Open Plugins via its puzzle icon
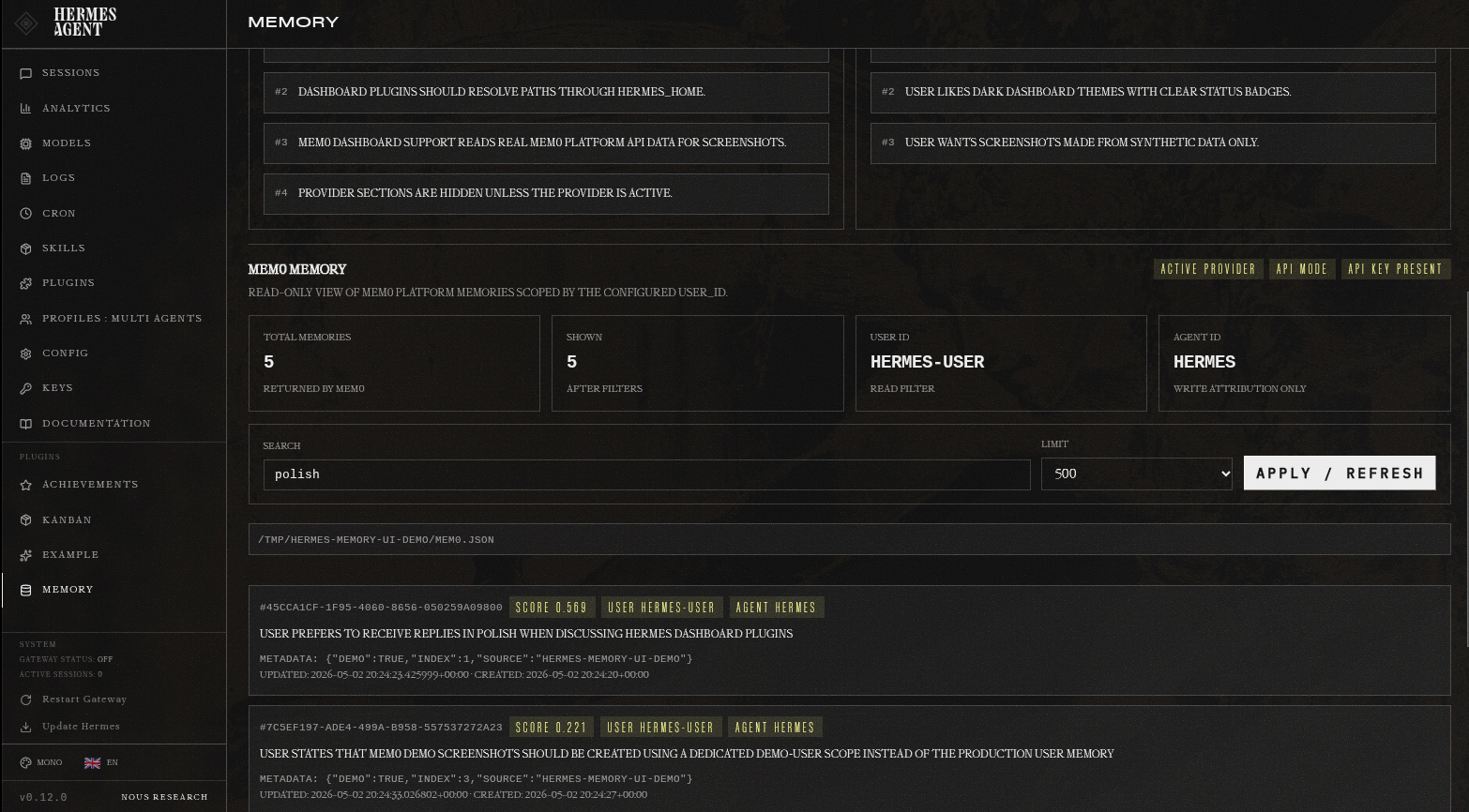This screenshot has height=812, width=1469. pyautogui.click(x=25, y=283)
